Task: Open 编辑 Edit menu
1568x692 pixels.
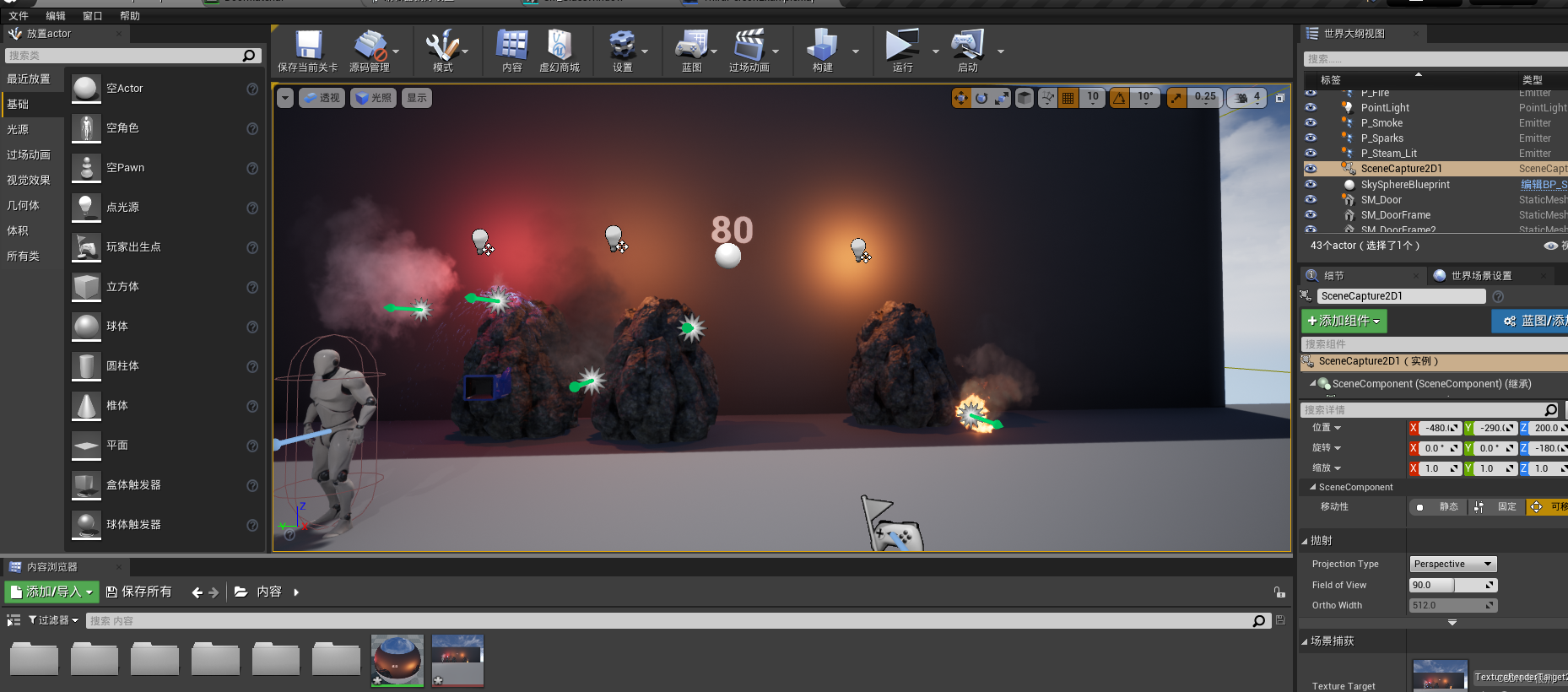Action: point(56,16)
